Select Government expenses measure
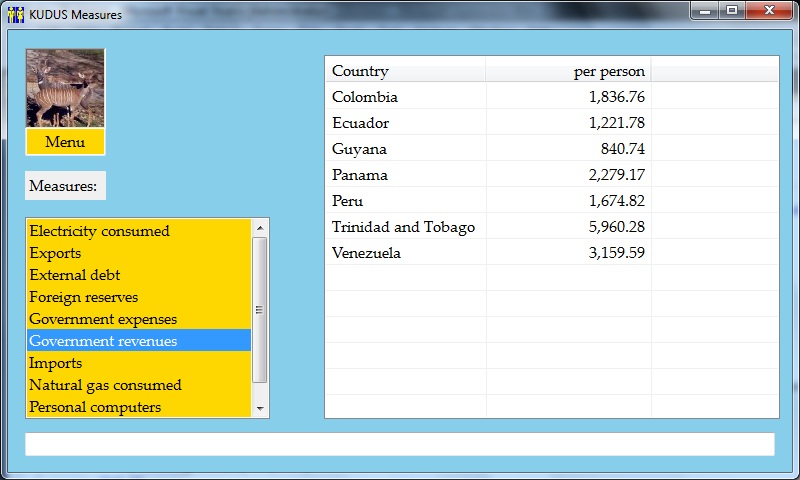 [x=103, y=319]
